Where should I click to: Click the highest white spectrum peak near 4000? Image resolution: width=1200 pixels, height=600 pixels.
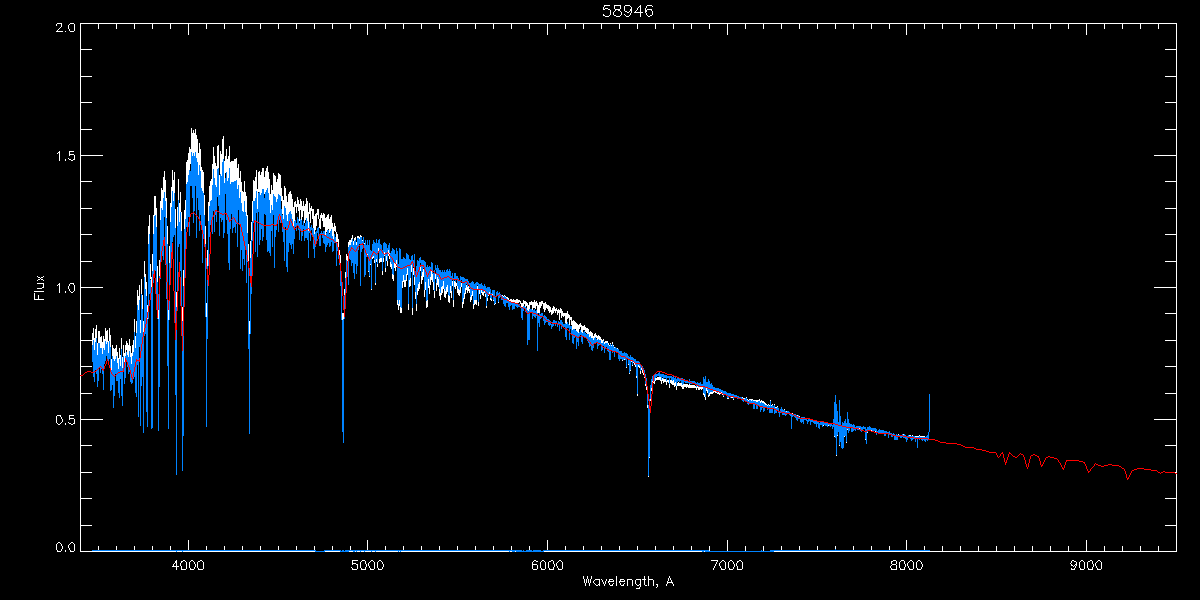[x=191, y=130]
